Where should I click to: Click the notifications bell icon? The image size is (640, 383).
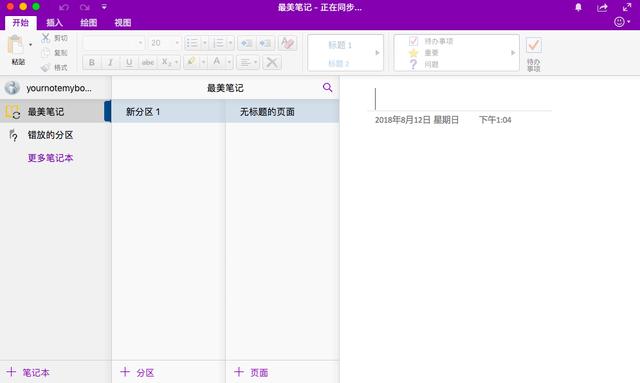(578, 7)
